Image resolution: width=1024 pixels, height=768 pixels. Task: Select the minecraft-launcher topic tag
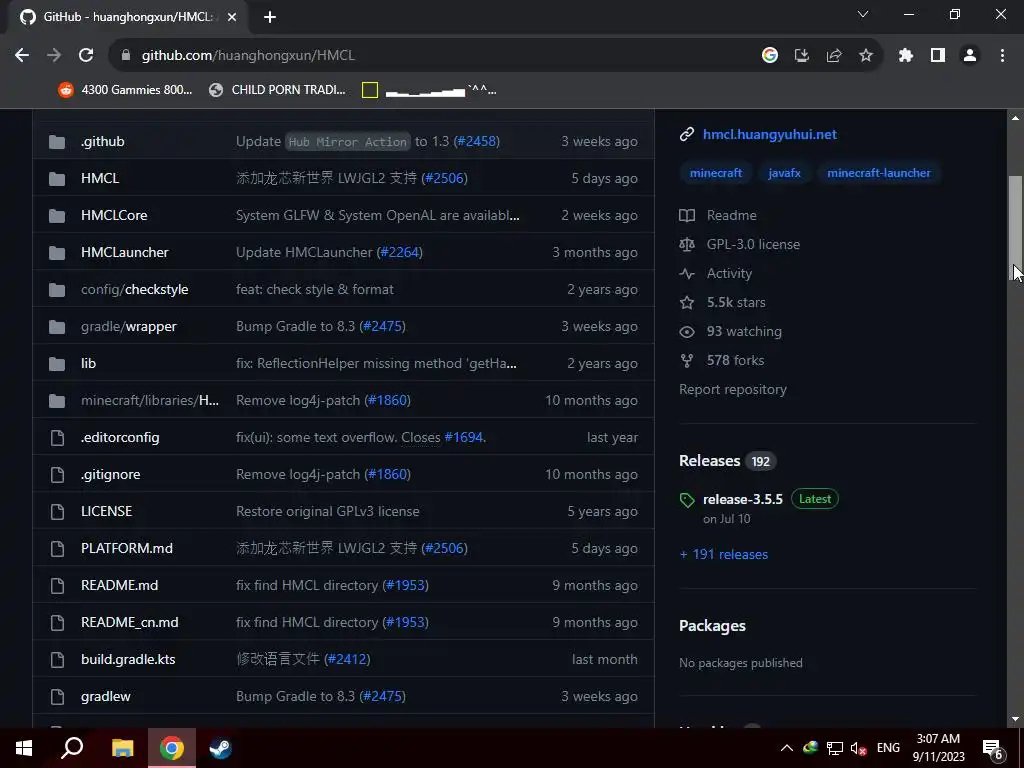878,173
